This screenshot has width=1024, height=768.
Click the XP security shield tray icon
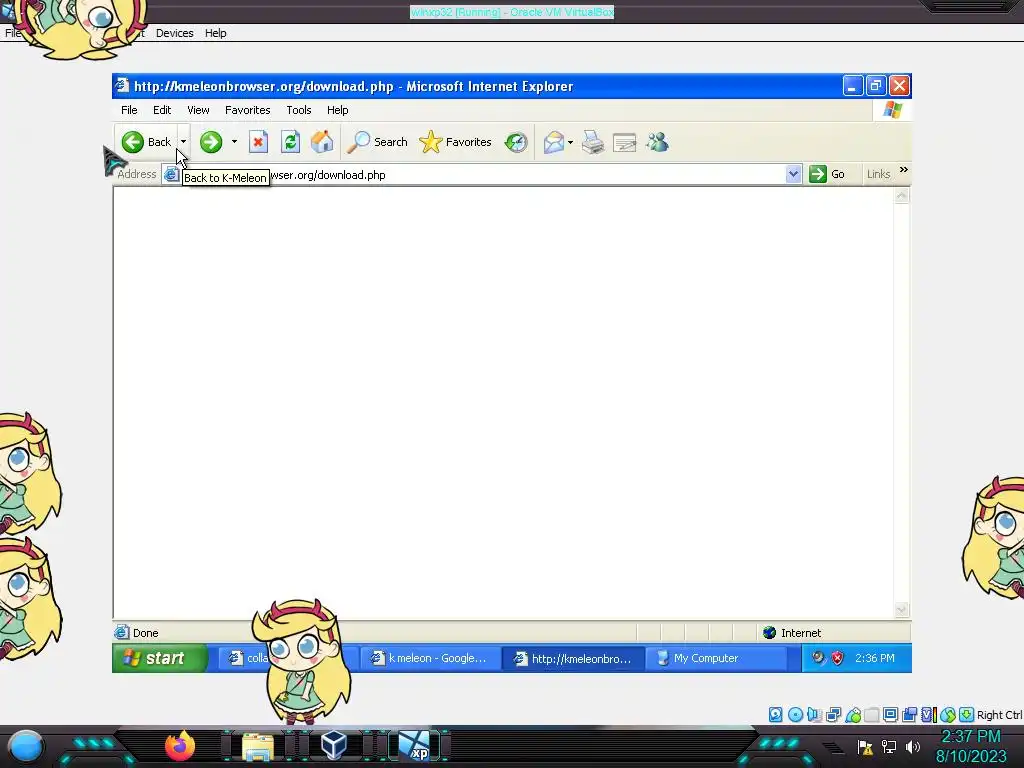837,658
